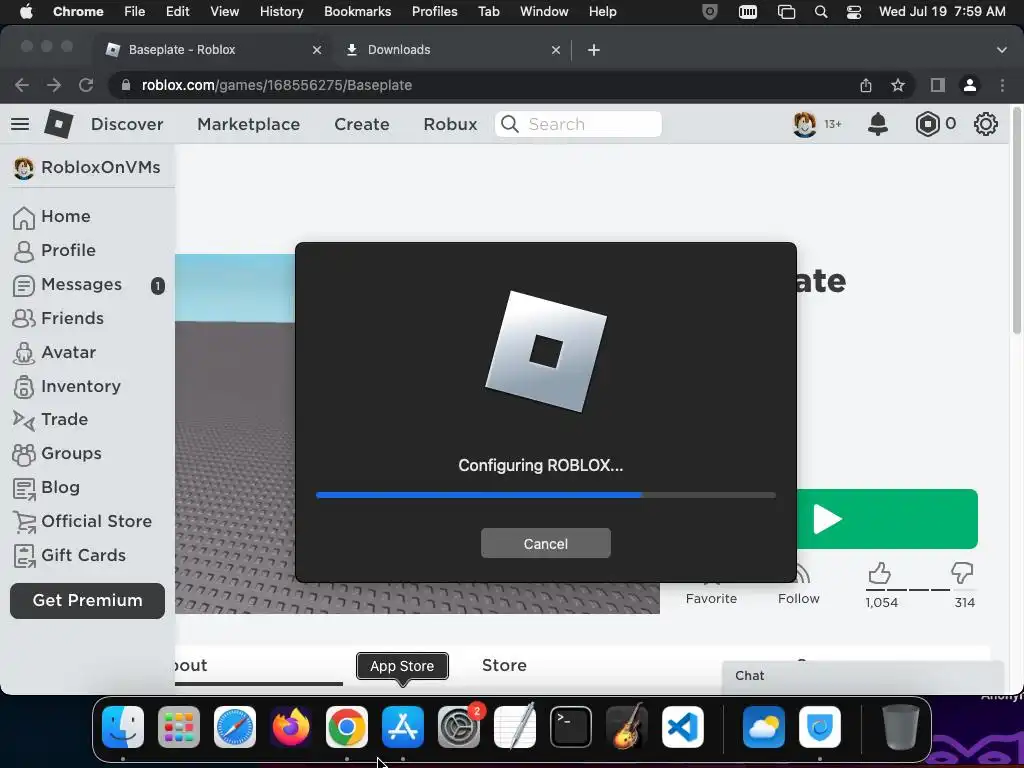Viewport: 1024px width, 768px height.
Task: Open the Chrome profile icon
Action: coord(970,85)
